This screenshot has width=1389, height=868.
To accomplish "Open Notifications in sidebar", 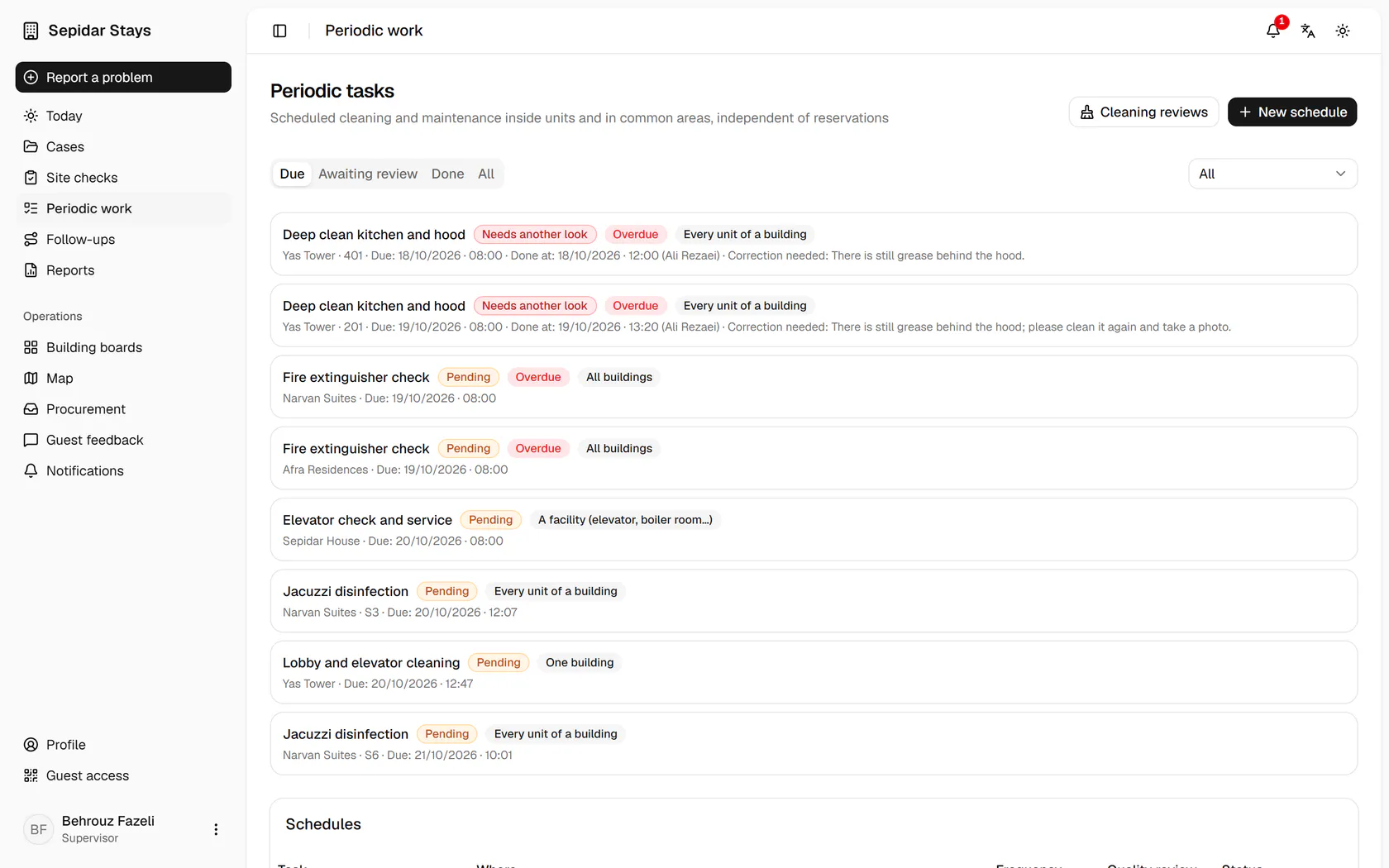I will [x=123, y=470].
